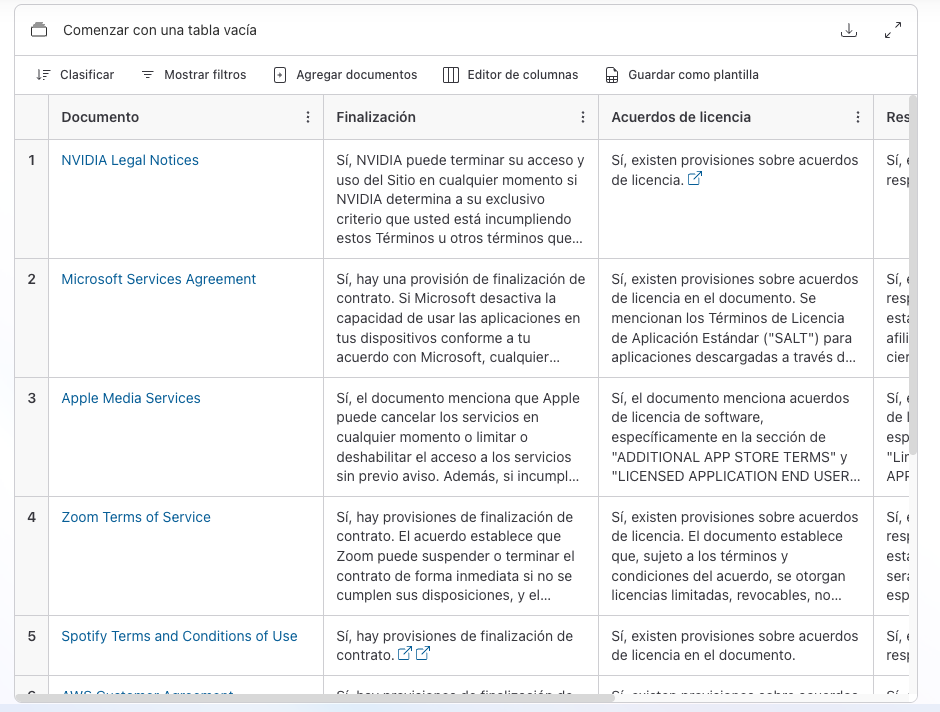The height and width of the screenshot is (712, 940).
Task: Click the download icon in the header
Action: pos(849,30)
